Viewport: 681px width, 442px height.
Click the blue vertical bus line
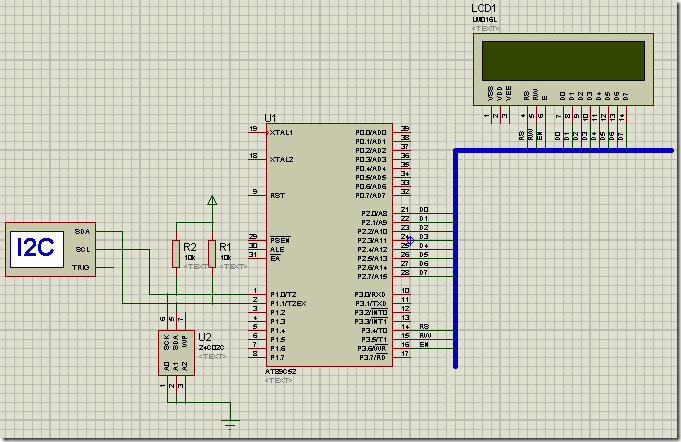tap(456, 259)
